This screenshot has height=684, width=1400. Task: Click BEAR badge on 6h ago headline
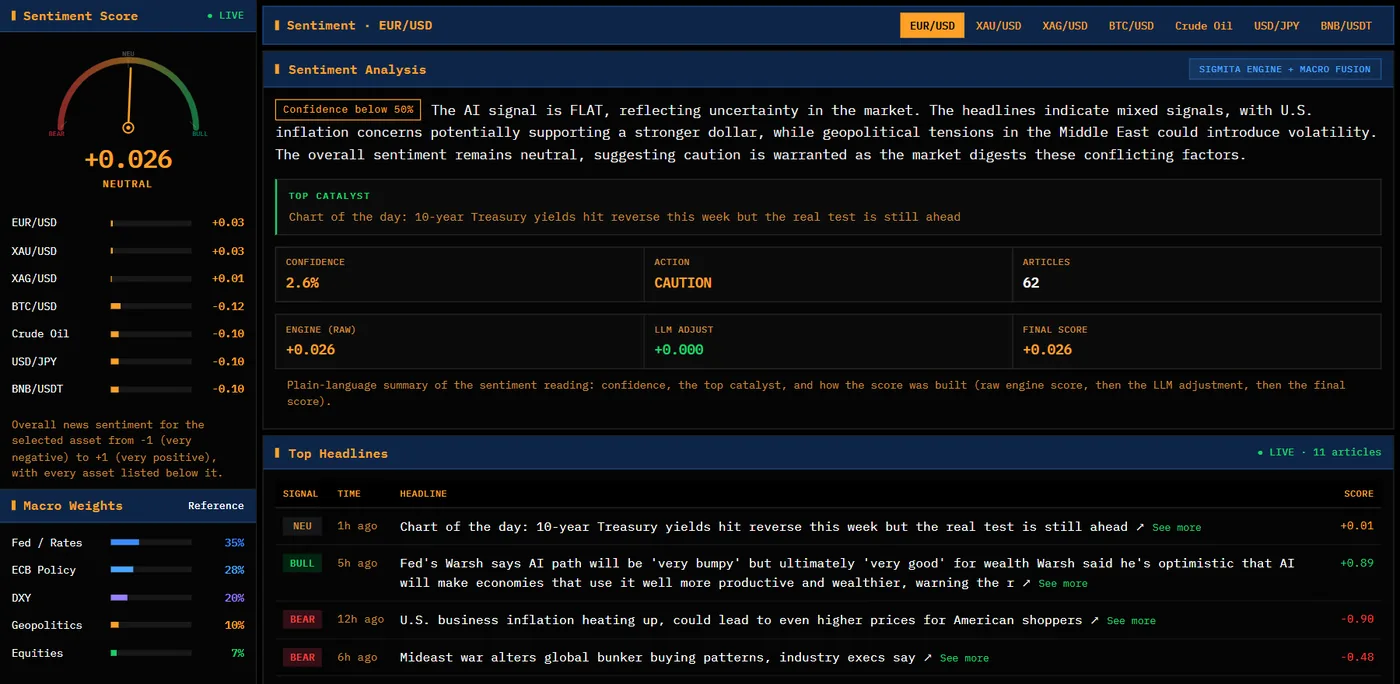tap(303, 657)
